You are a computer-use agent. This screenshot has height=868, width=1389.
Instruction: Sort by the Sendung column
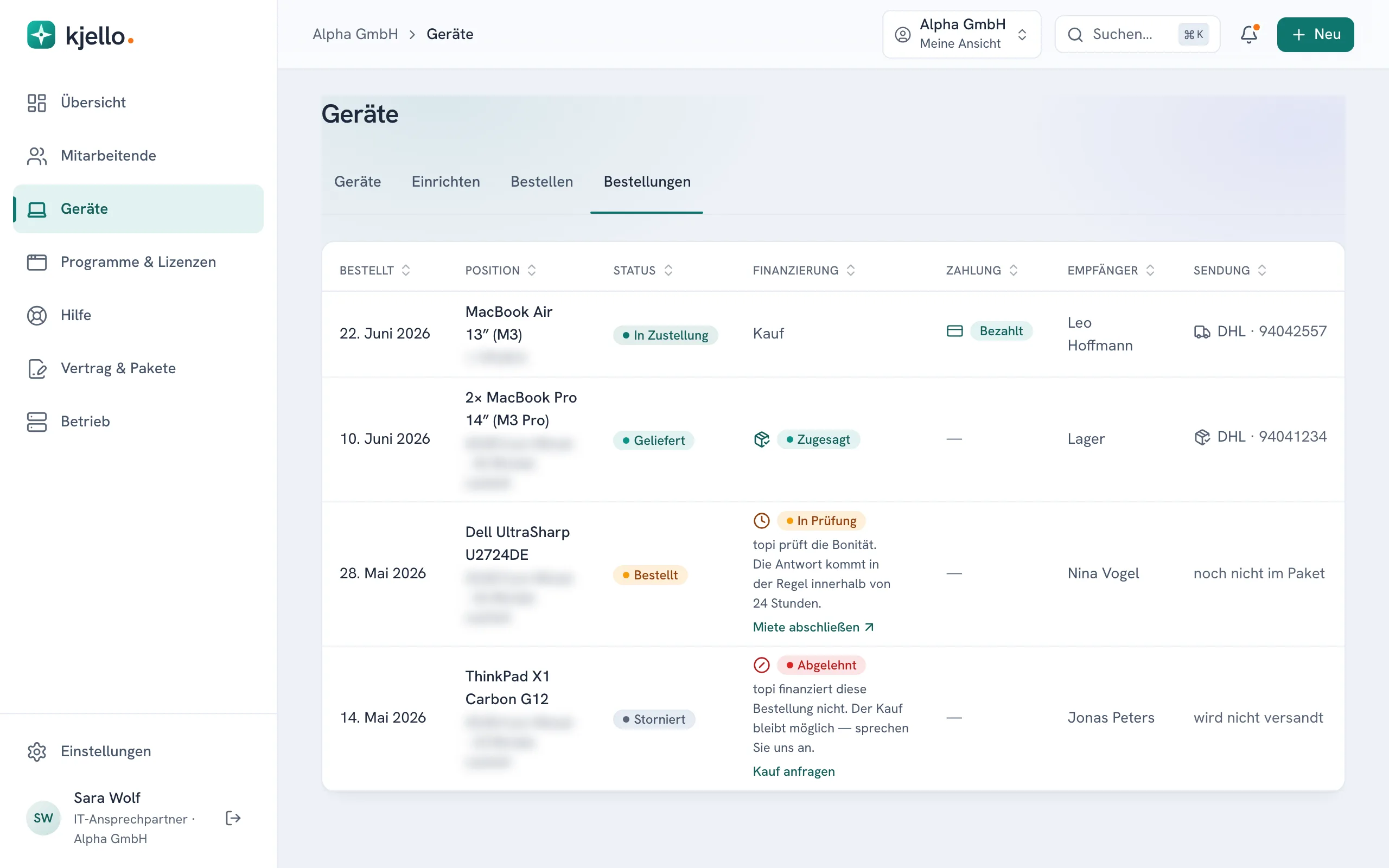pos(1230,270)
